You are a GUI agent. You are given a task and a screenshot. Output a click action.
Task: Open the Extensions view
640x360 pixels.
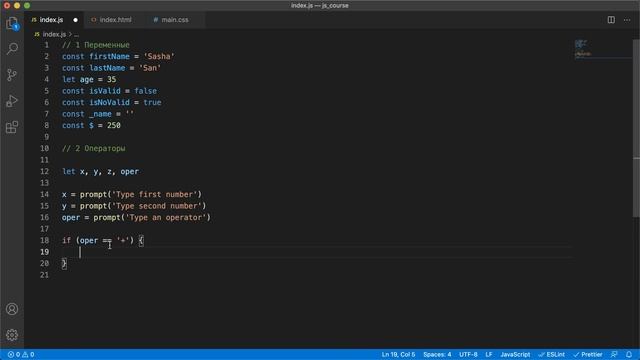[x=12, y=127]
